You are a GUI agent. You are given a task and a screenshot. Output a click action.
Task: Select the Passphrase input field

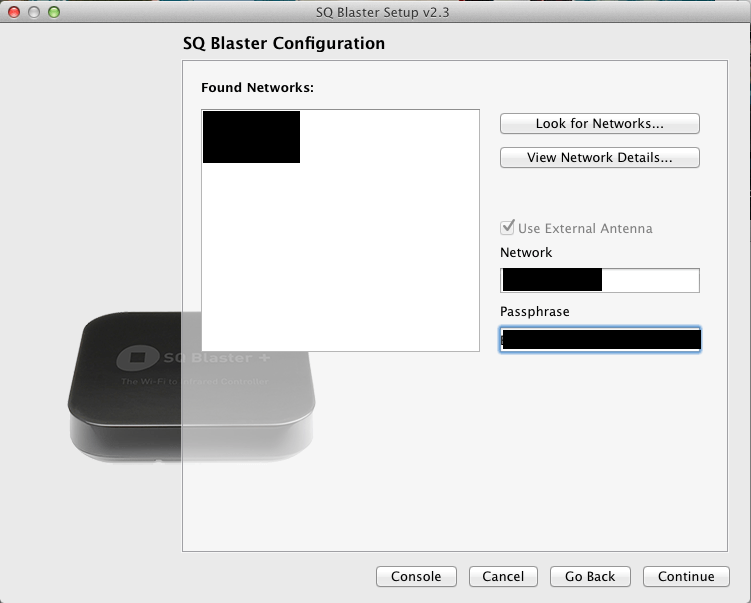point(600,340)
